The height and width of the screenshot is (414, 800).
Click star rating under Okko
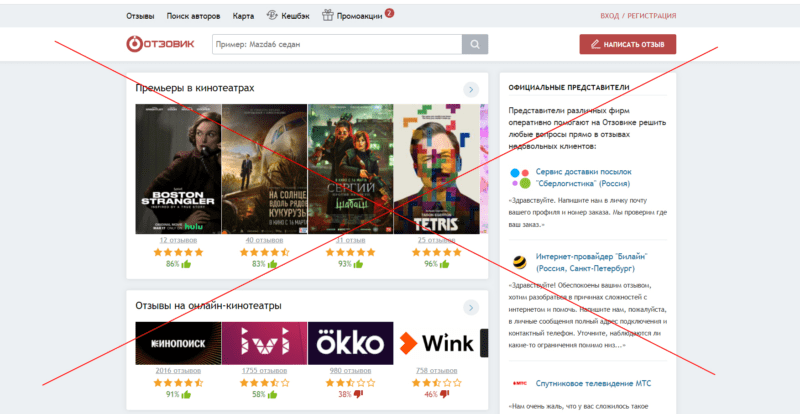point(351,382)
